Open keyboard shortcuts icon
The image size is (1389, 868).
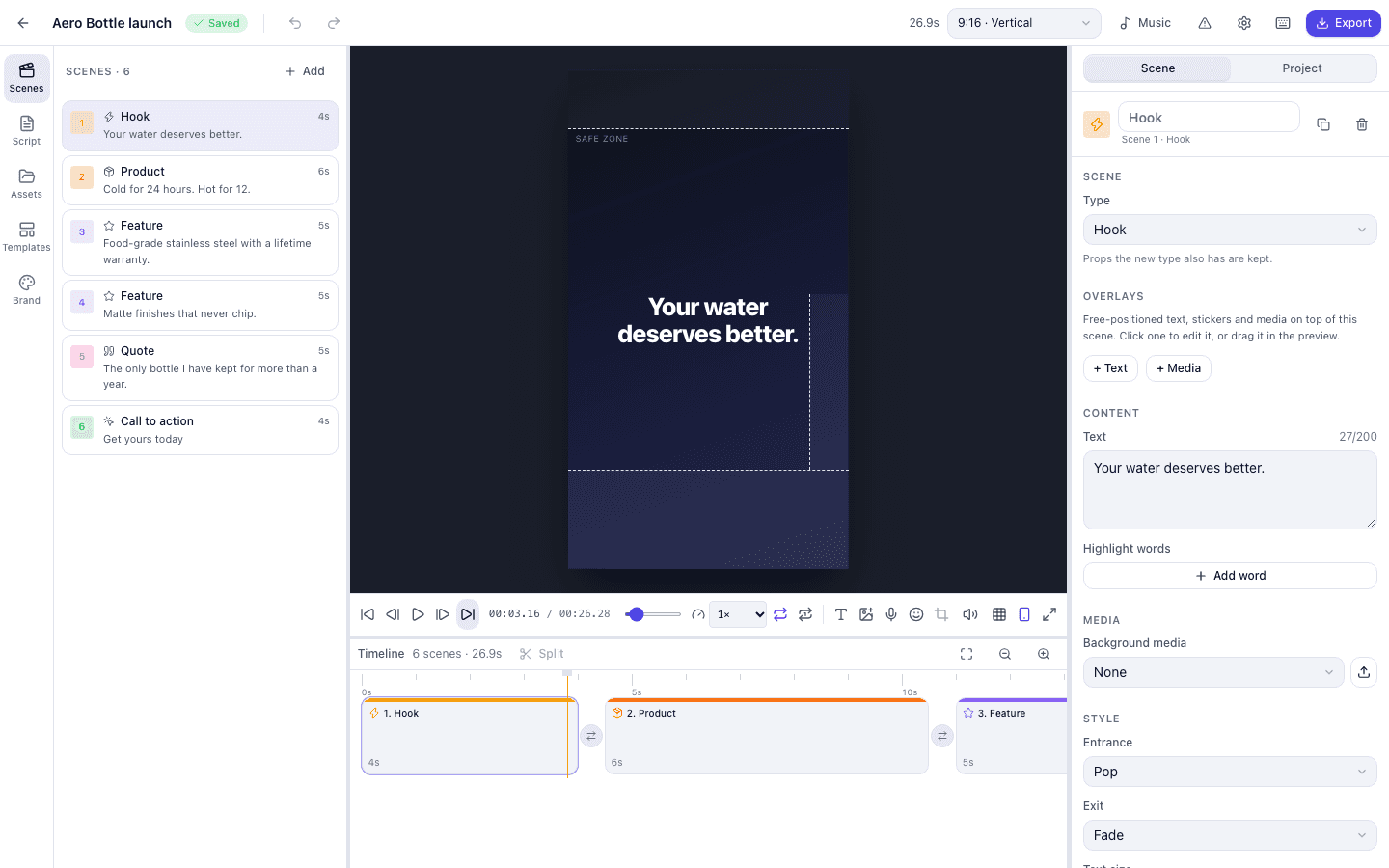[1283, 23]
